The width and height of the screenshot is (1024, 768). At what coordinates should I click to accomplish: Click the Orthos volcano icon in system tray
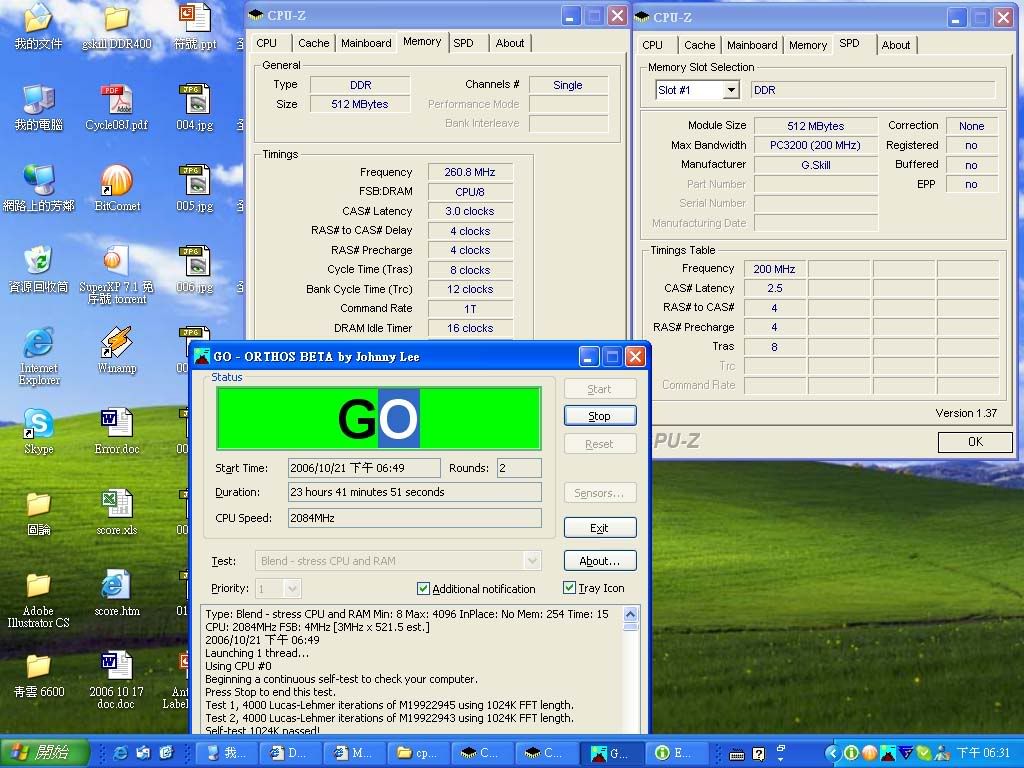click(x=888, y=754)
